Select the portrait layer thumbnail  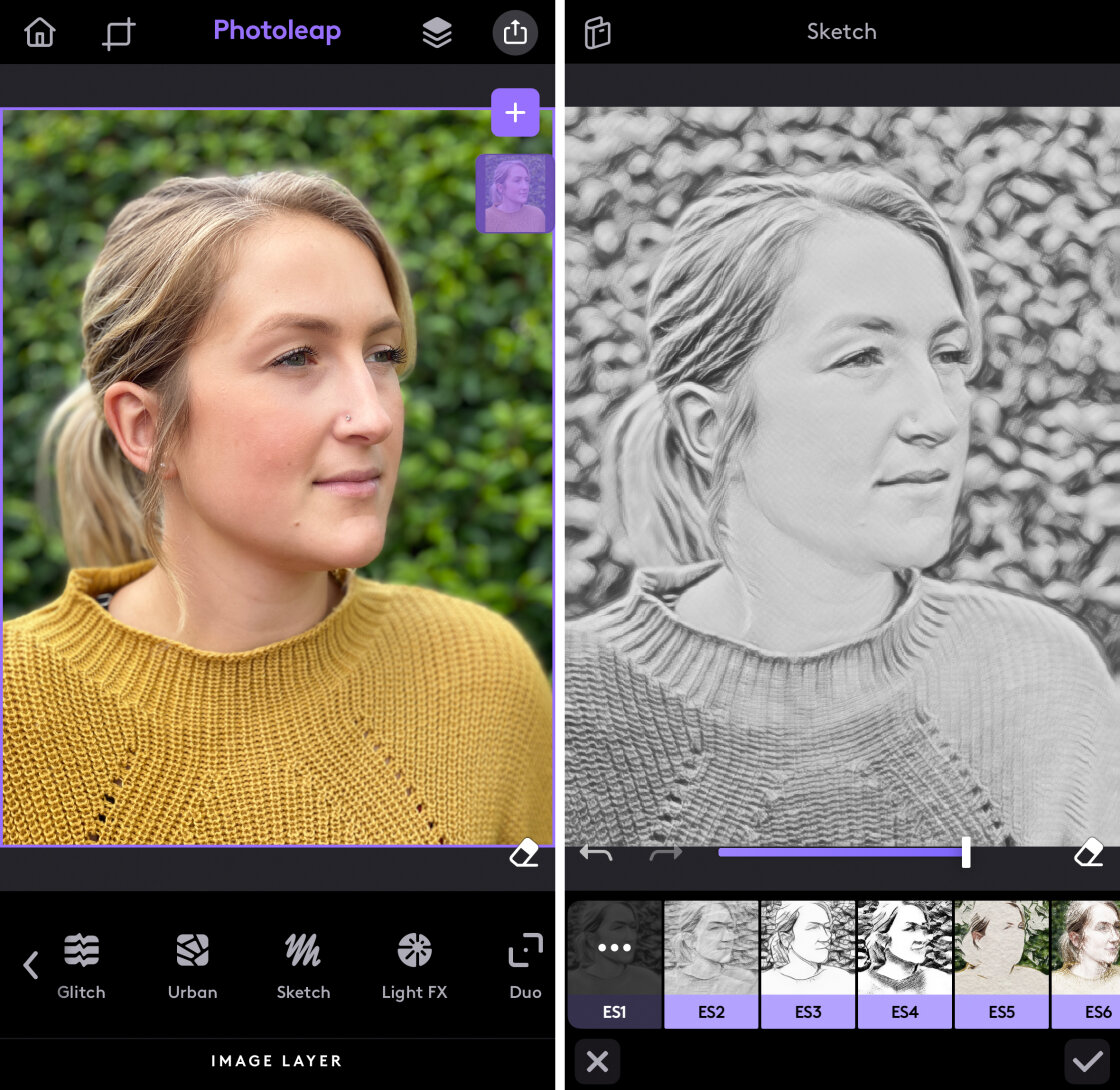tap(514, 194)
